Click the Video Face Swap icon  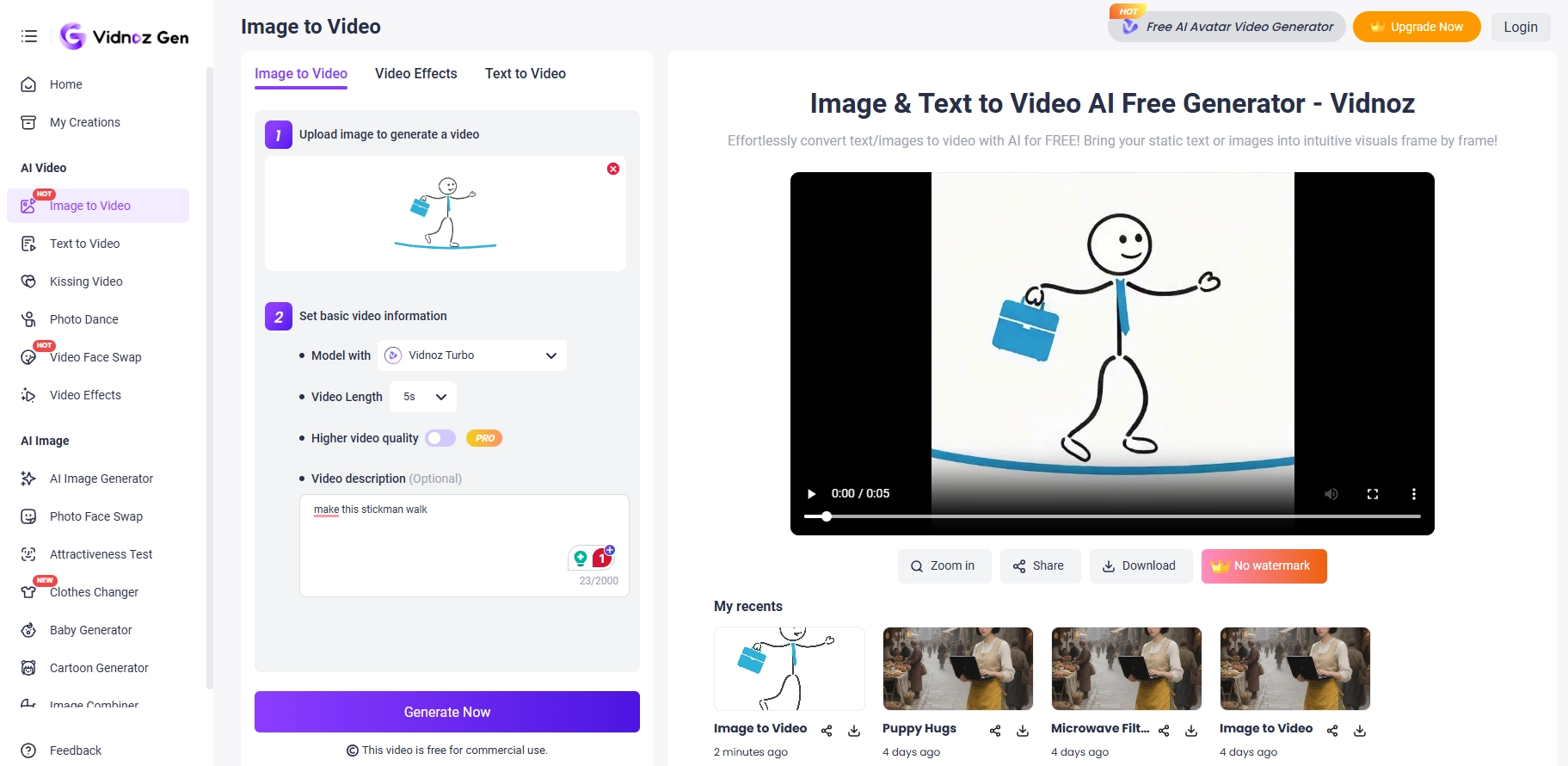[x=28, y=357]
